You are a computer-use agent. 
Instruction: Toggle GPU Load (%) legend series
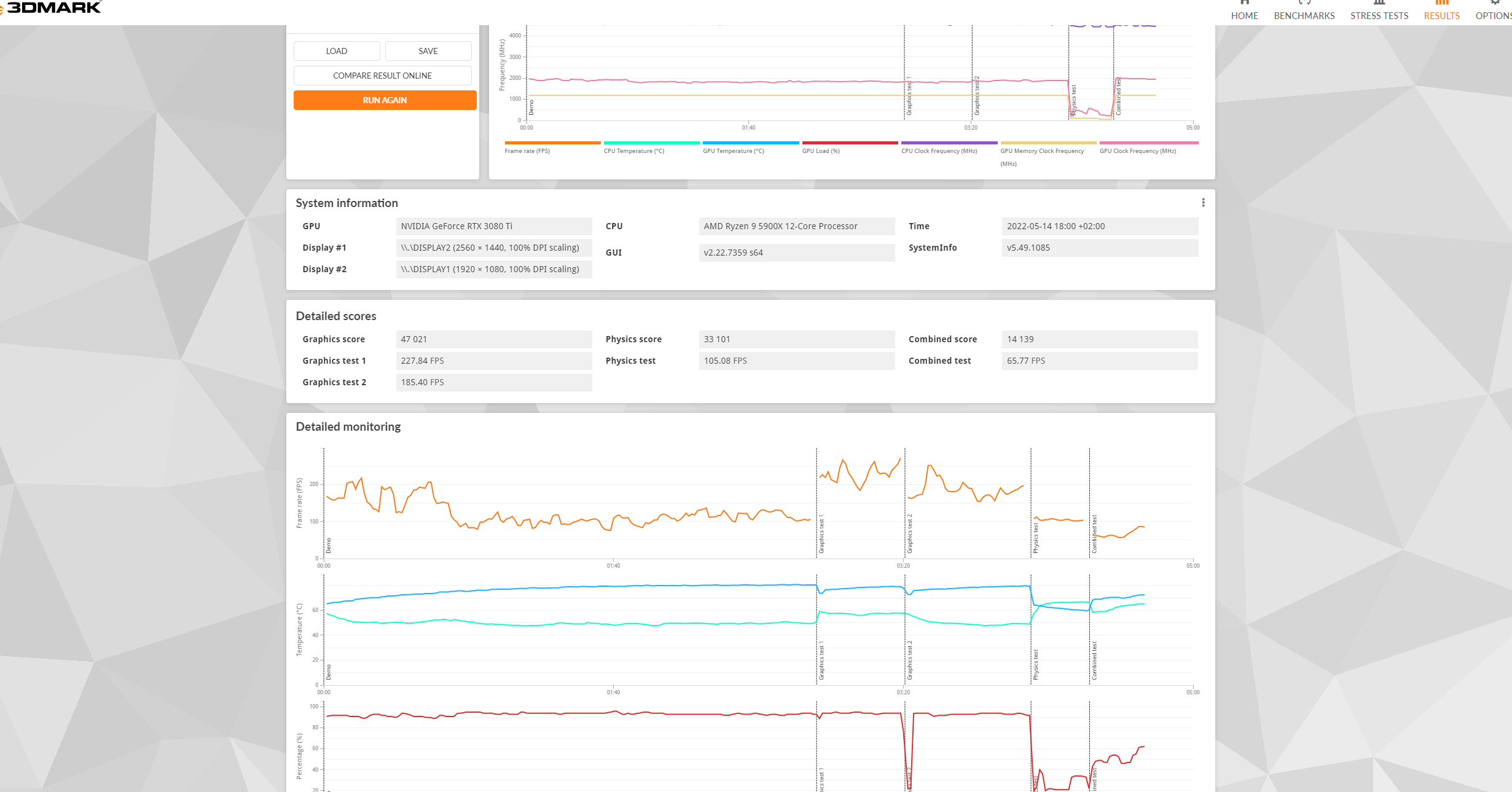[x=820, y=151]
